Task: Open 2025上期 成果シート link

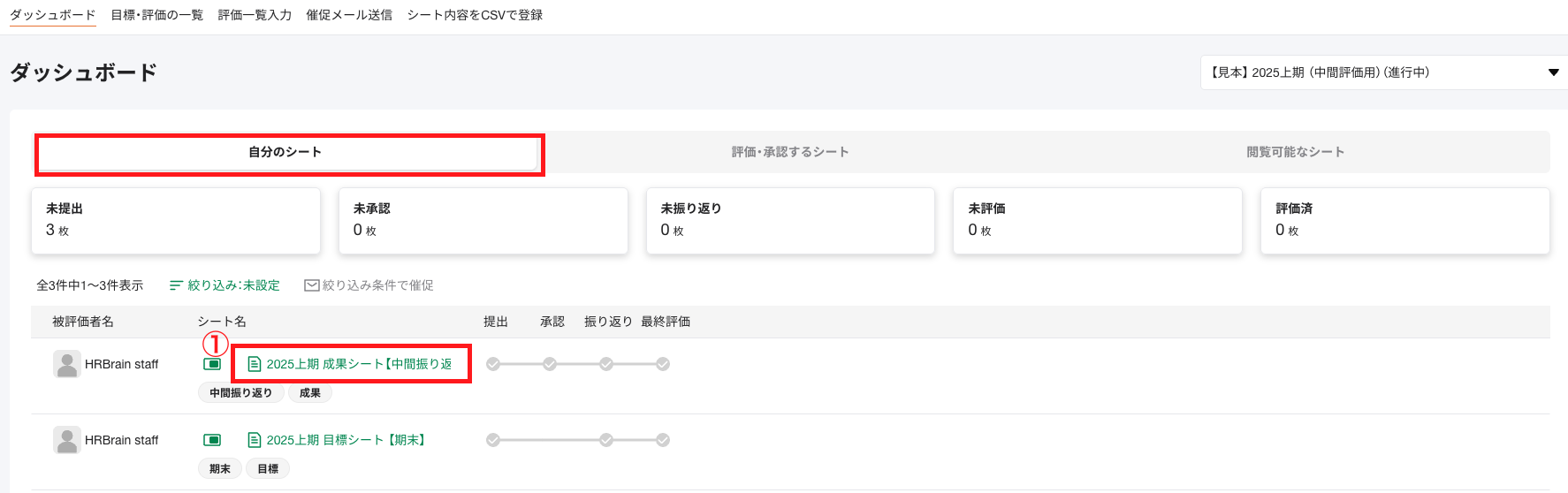Action: point(358,364)
